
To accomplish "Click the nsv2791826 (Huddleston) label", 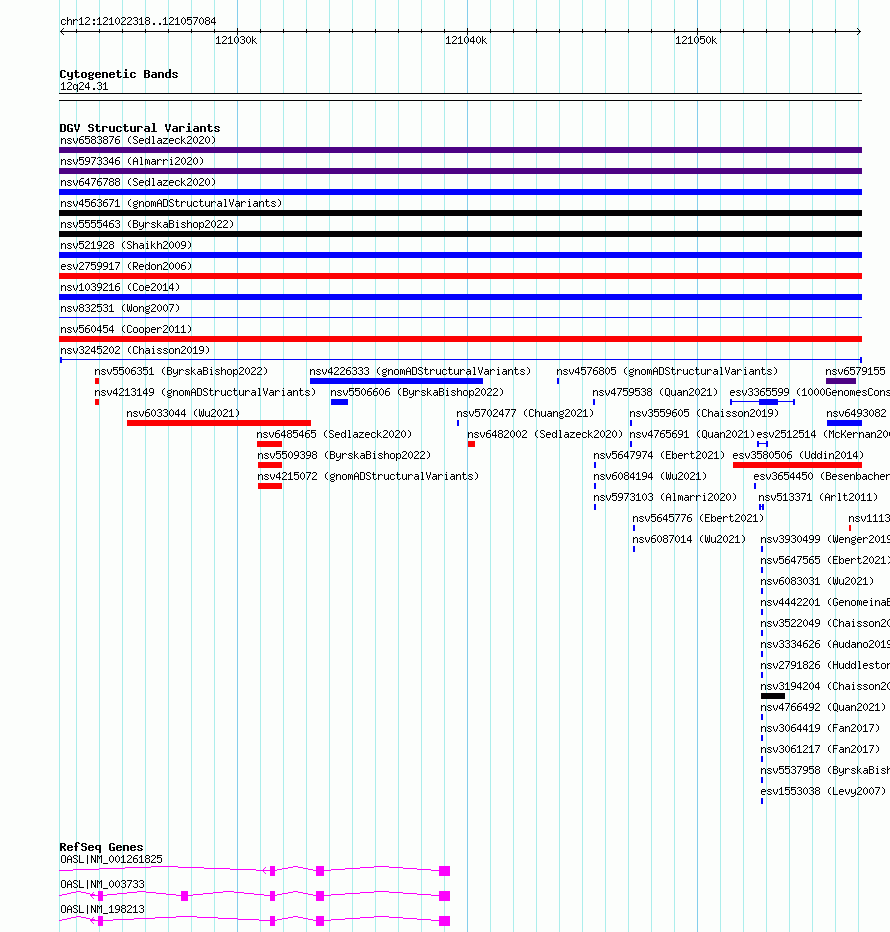I will pos(825,665).
